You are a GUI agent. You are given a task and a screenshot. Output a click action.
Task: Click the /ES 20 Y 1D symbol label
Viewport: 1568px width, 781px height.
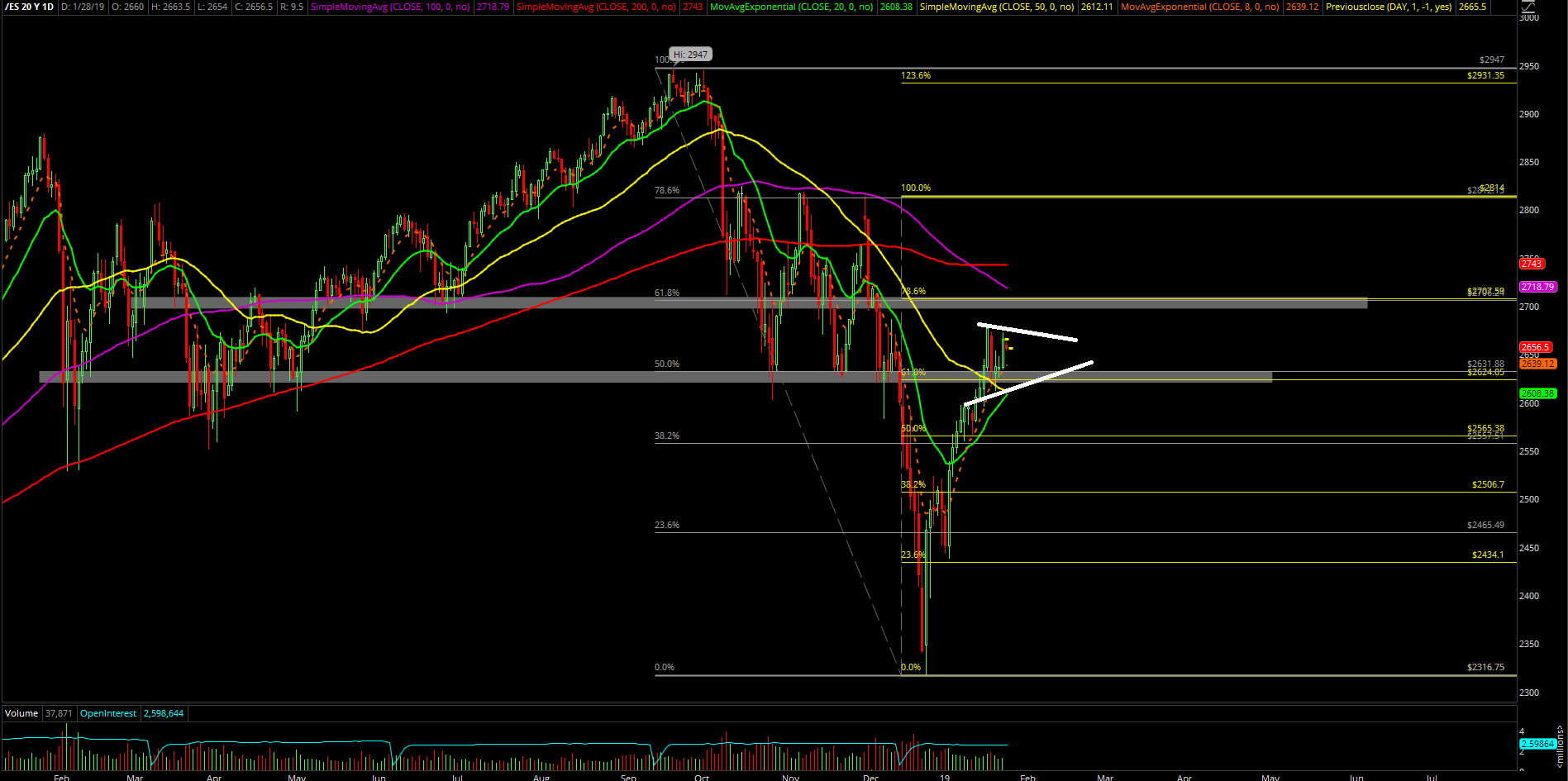(30, 7)
